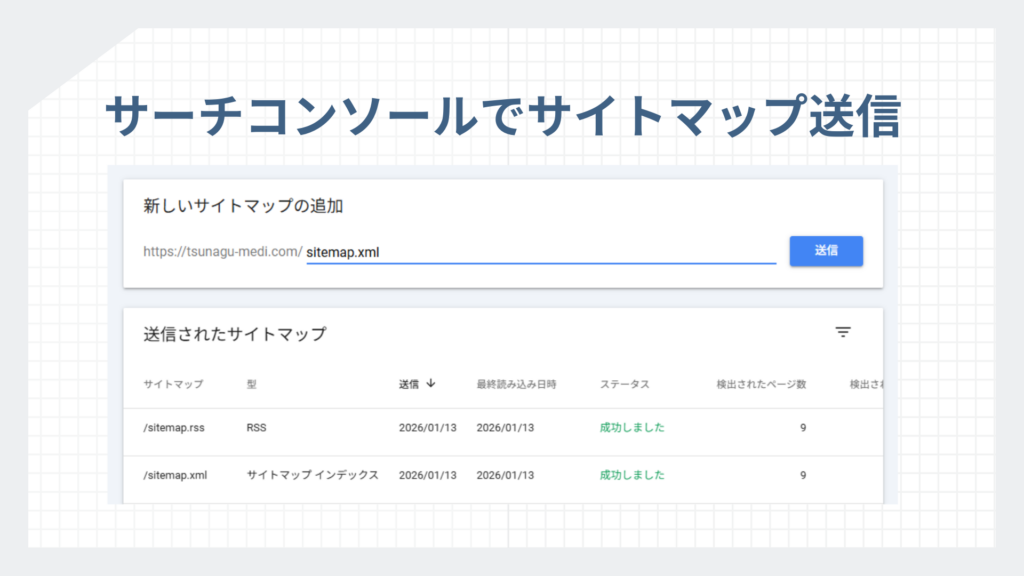Screen dimensions: 1024x576
Task: Open the /sitemap.xml entry in the table
Action: [175, 475]
